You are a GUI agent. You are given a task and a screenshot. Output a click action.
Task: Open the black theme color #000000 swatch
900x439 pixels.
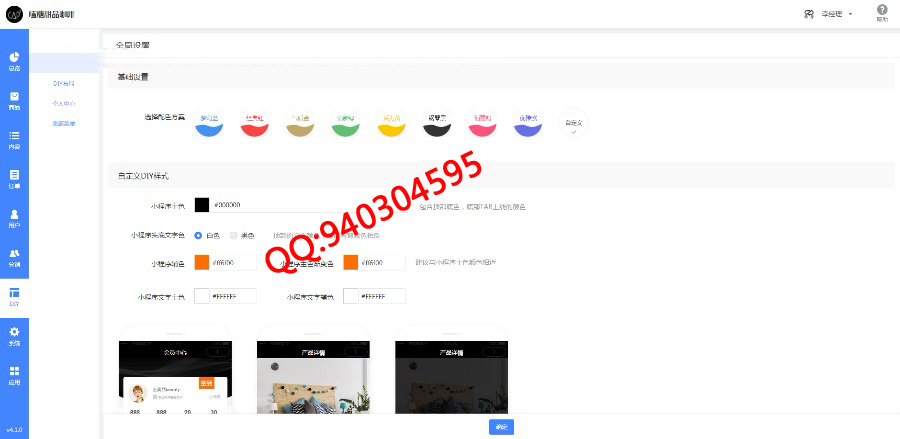[x=201, y=205]
